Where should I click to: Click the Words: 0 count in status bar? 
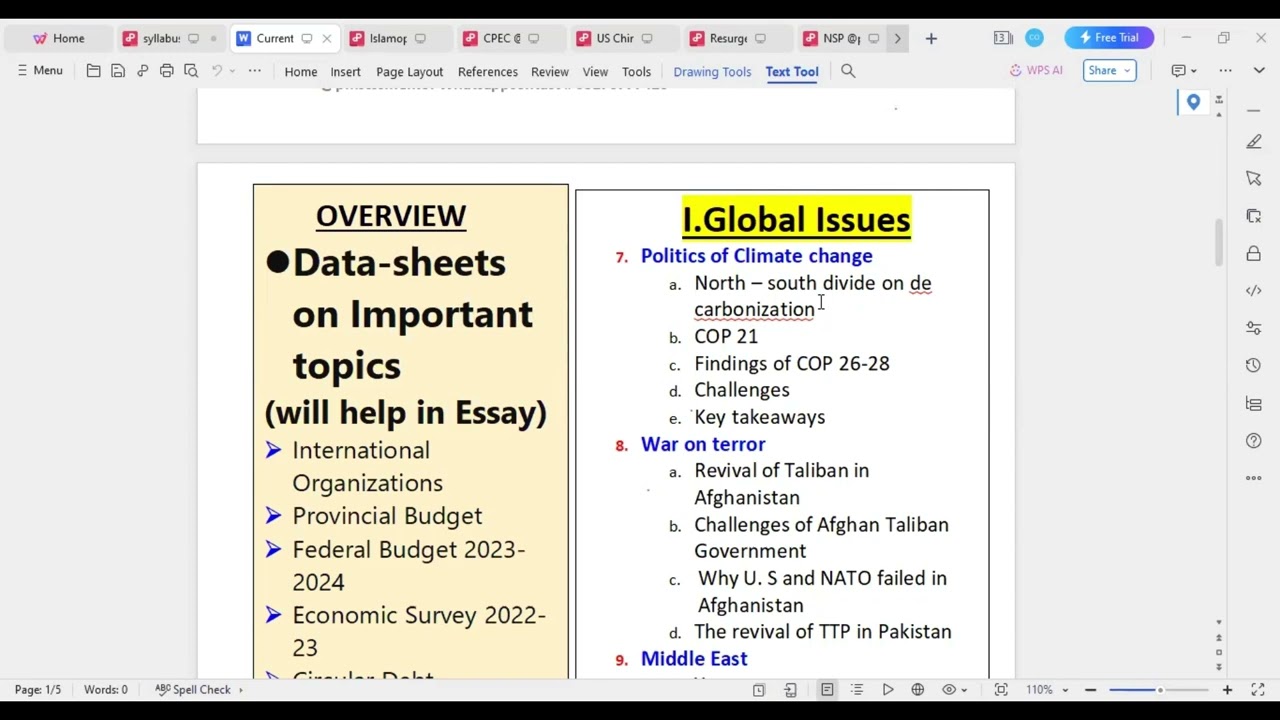[105, 689]
